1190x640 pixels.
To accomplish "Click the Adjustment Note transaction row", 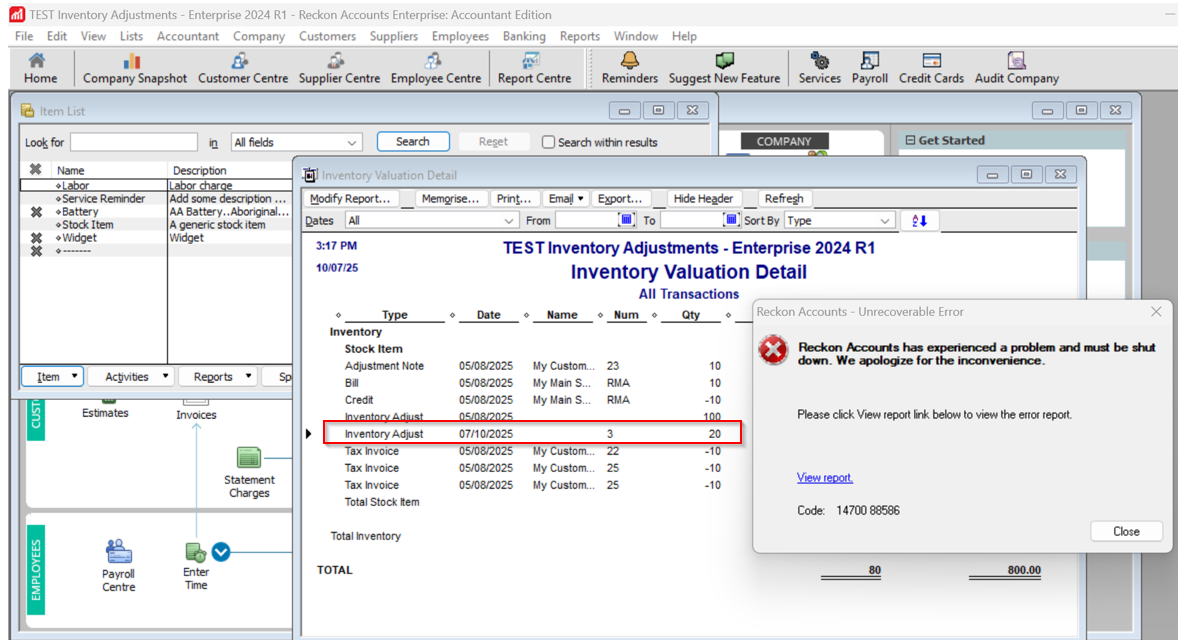I will pos(532,366).
